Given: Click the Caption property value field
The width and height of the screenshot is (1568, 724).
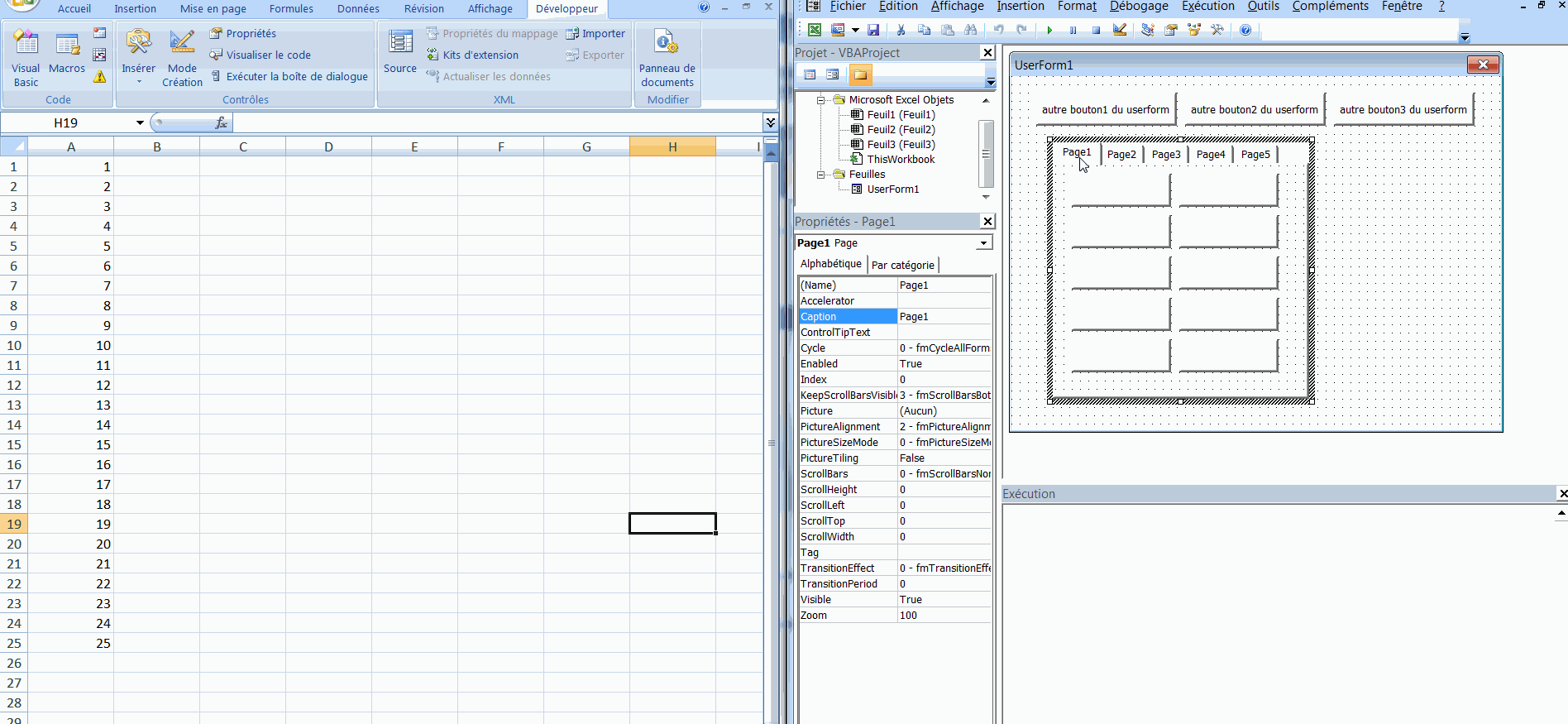Looking at the screenshot, I should [944, 317].
